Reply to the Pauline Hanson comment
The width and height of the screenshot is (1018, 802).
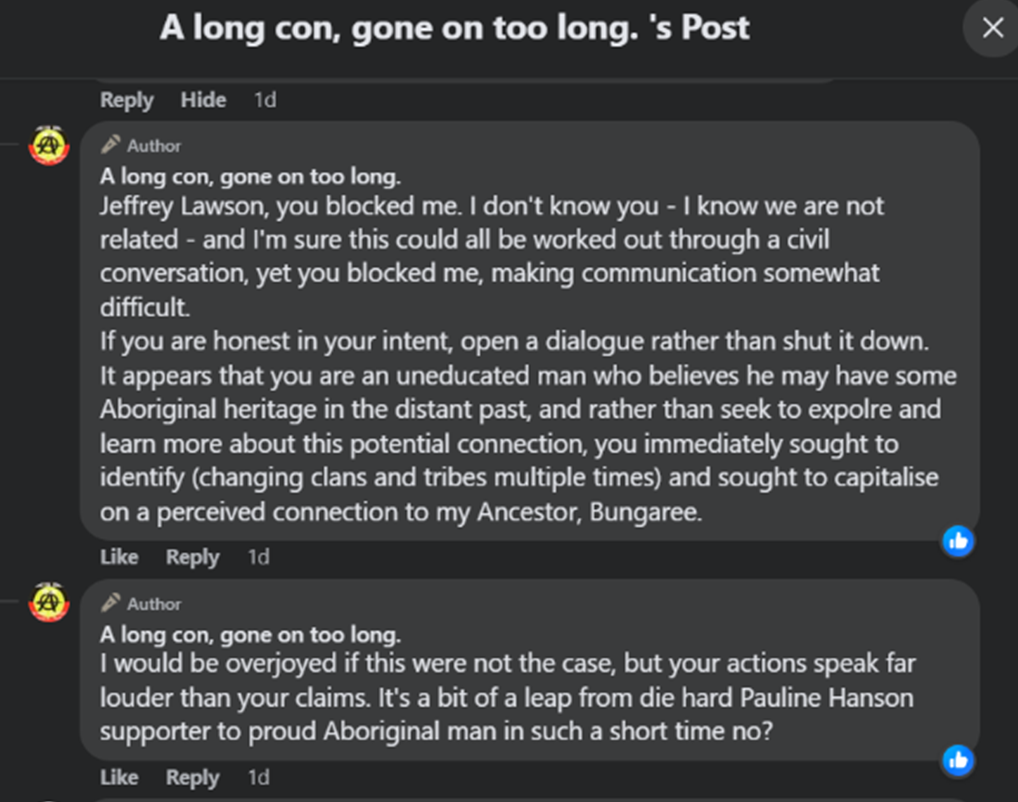click(192, 777)
